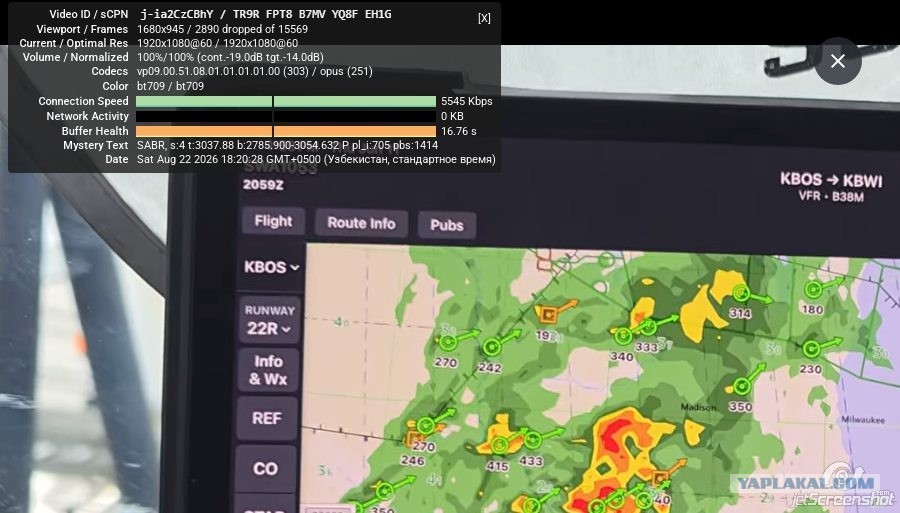Image resolution: width=900 pixels, height=513 pixels.
Task: Open the Info & Wx panel
Action: [268, 370]
